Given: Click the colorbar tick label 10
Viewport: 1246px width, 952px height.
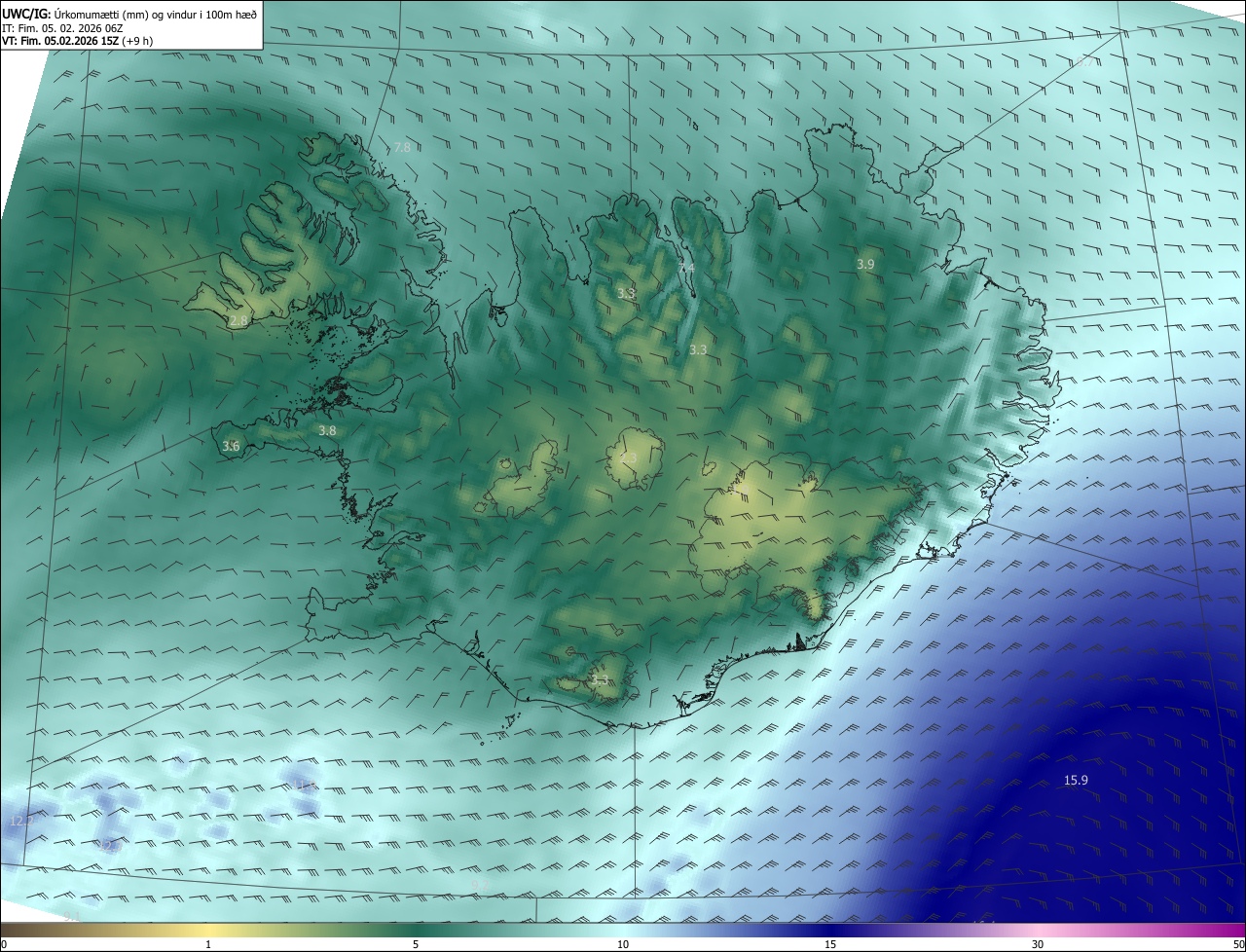Looking at the screenshot, I should [623, 944].
